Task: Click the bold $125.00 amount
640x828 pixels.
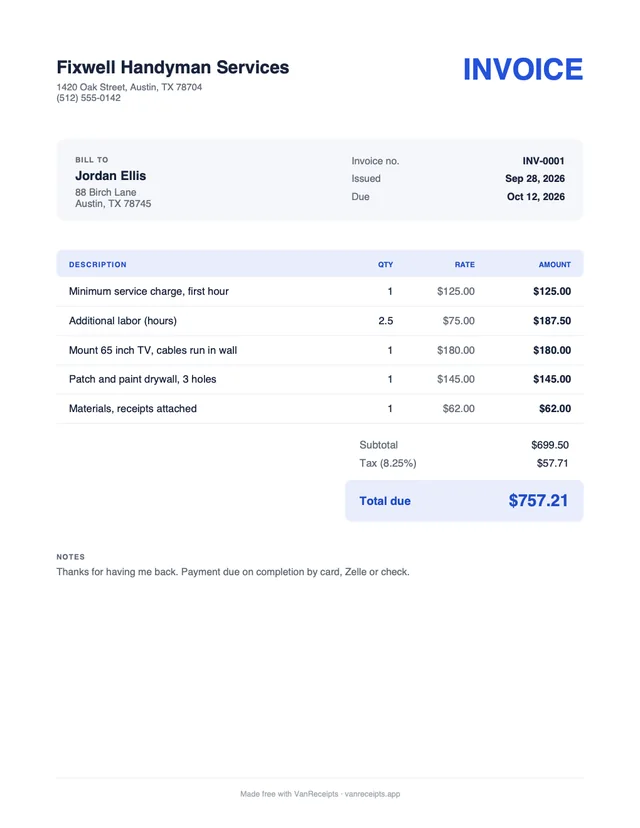Action: click(552, 291)
